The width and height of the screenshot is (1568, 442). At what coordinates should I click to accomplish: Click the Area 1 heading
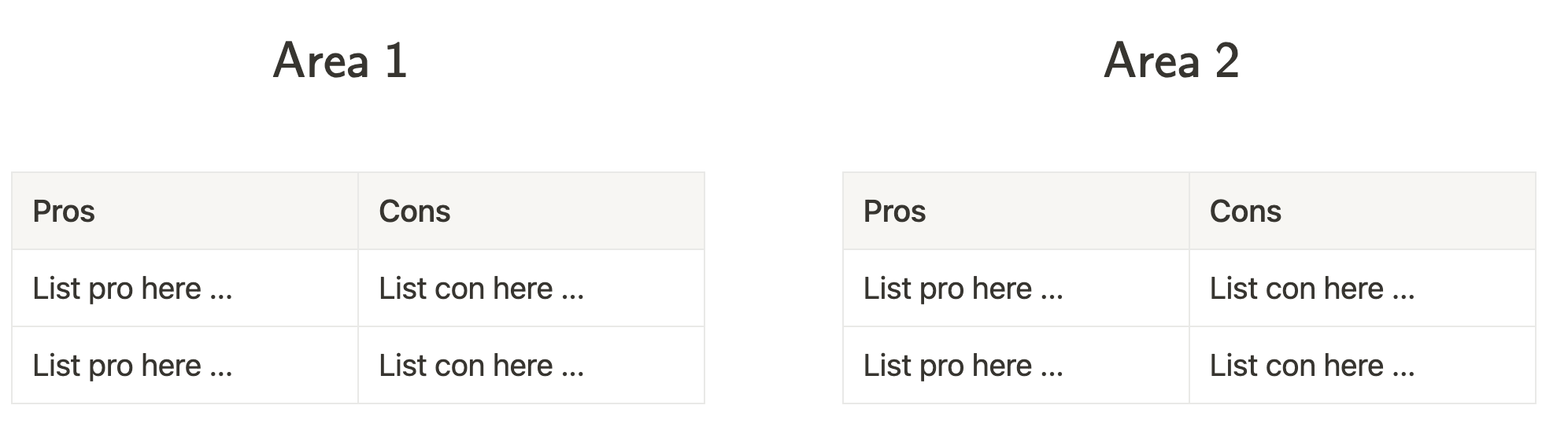click(x=340, y=61)
